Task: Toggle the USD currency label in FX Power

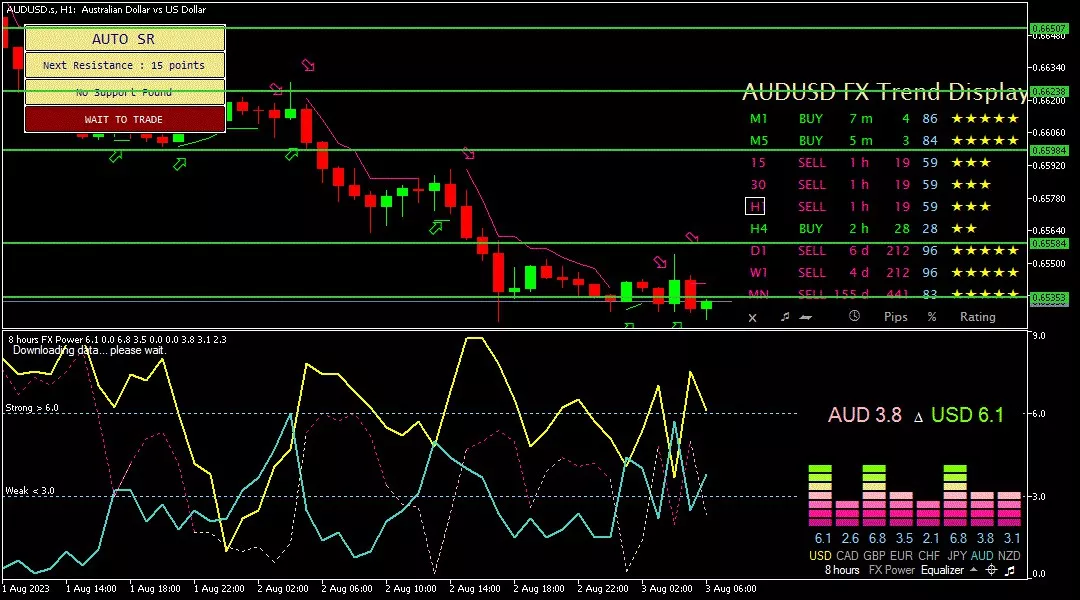Action: 819,555
